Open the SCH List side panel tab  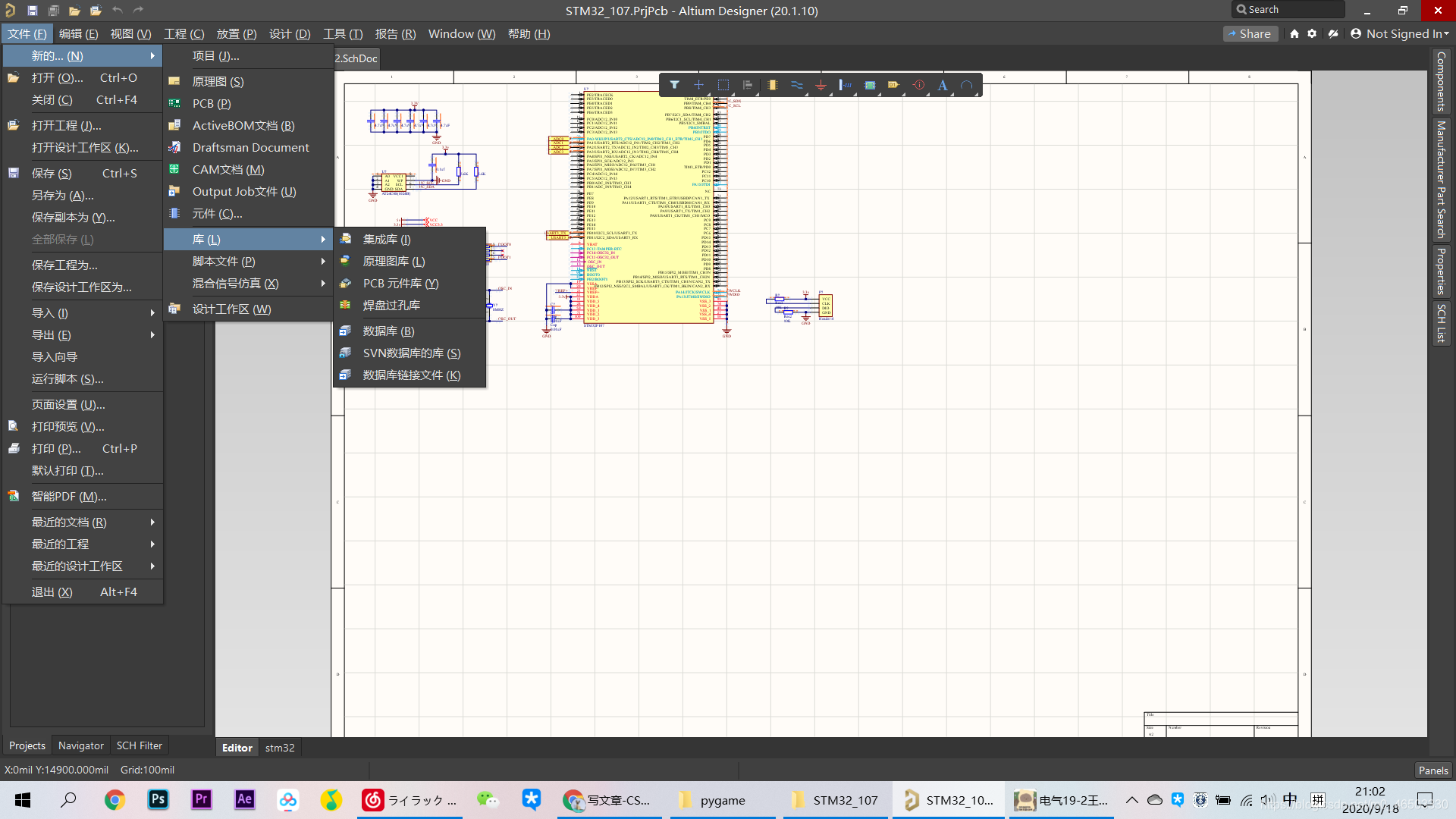click(1441, 323)
